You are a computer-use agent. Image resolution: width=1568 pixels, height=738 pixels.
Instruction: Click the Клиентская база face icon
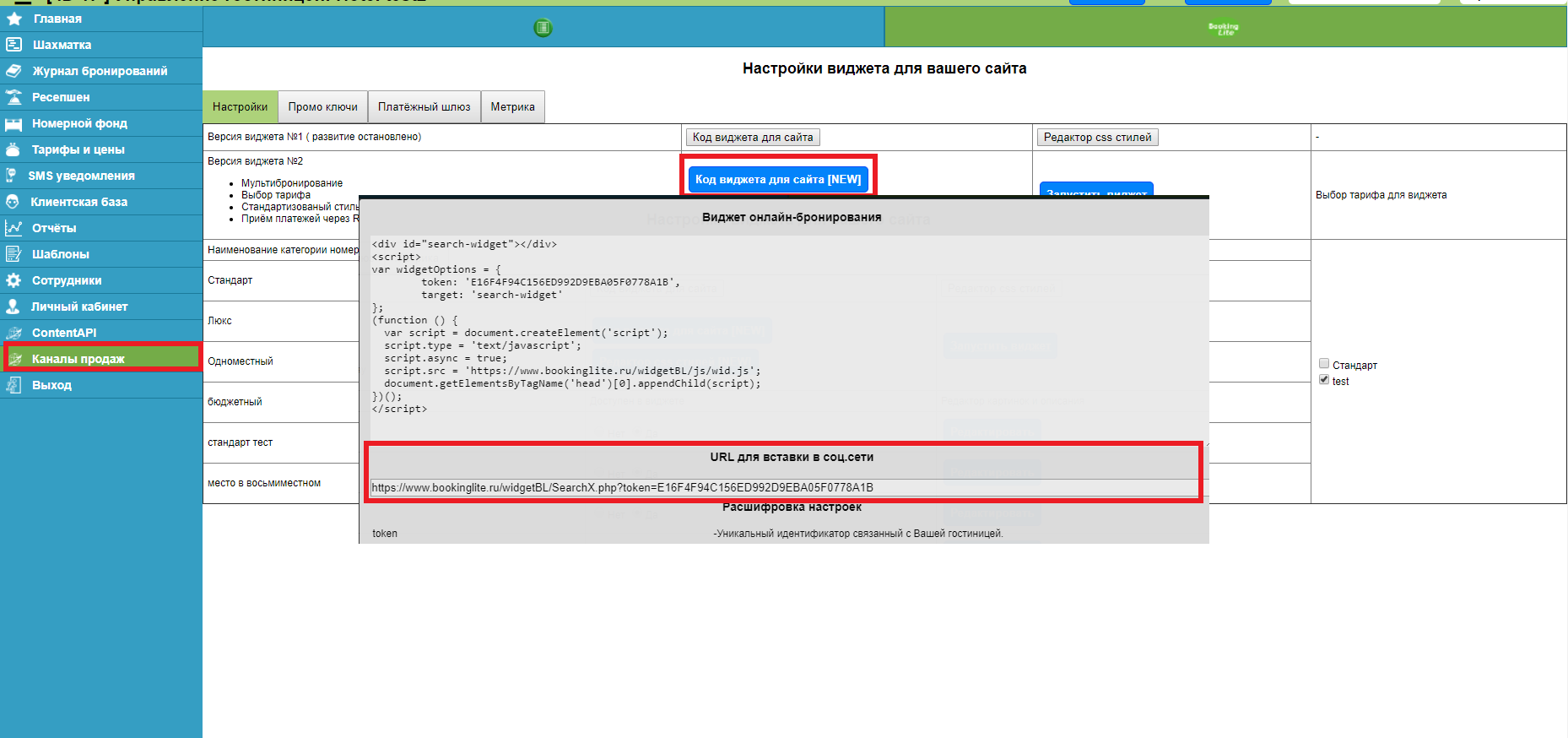(13, 202)
